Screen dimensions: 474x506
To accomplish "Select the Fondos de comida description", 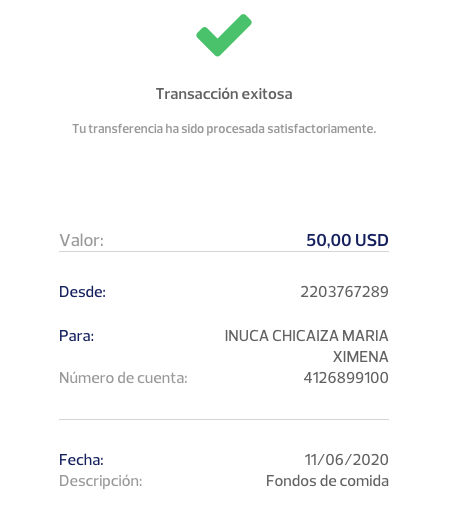I will [327, 481].
